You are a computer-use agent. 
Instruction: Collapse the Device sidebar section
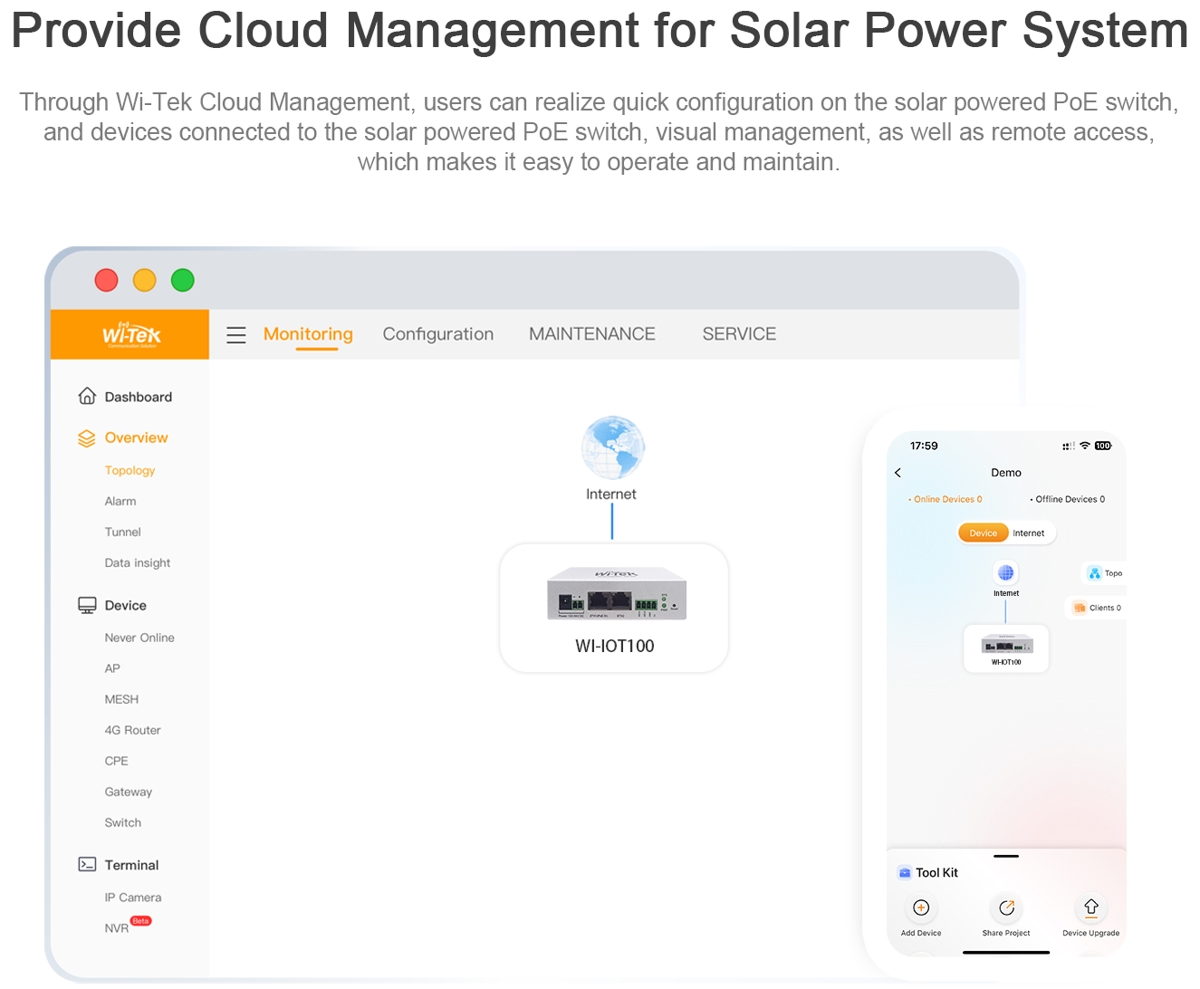coord(125,606)
